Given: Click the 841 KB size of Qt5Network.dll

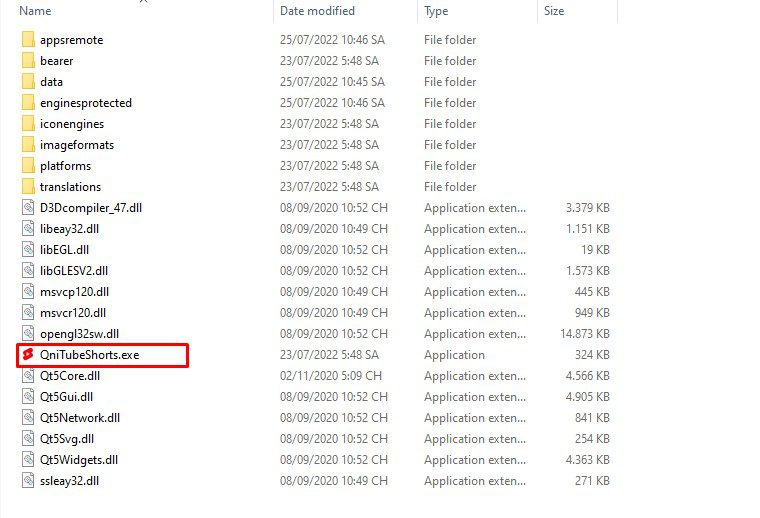Looking at the screenshot, I should click(x=592, y=418).
